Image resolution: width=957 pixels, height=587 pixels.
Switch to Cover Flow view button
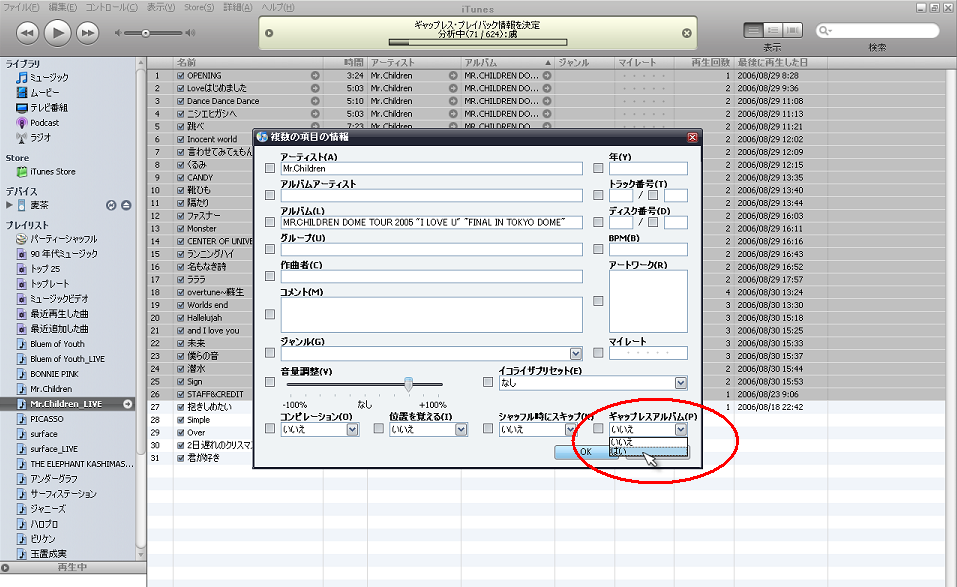pos(793,31)
